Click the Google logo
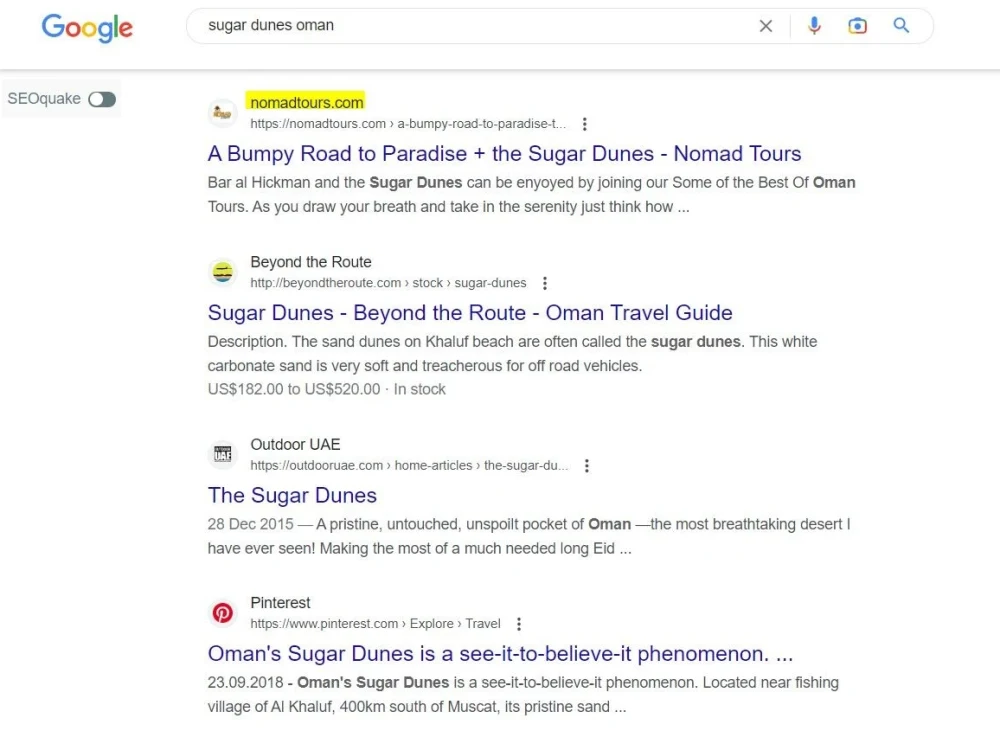The image size is (1000, 750). [x=87, y=28]
